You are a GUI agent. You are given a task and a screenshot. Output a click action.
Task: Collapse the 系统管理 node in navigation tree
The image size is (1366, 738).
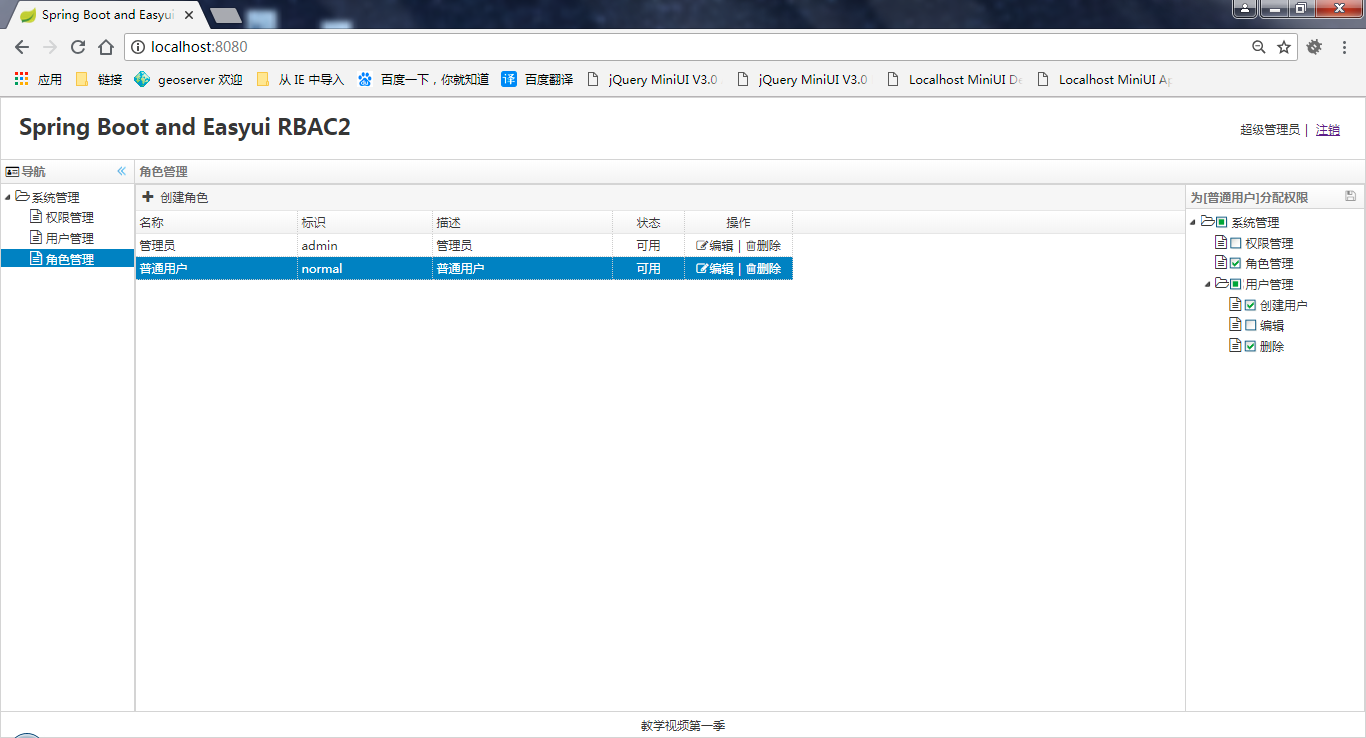(8, 197)
